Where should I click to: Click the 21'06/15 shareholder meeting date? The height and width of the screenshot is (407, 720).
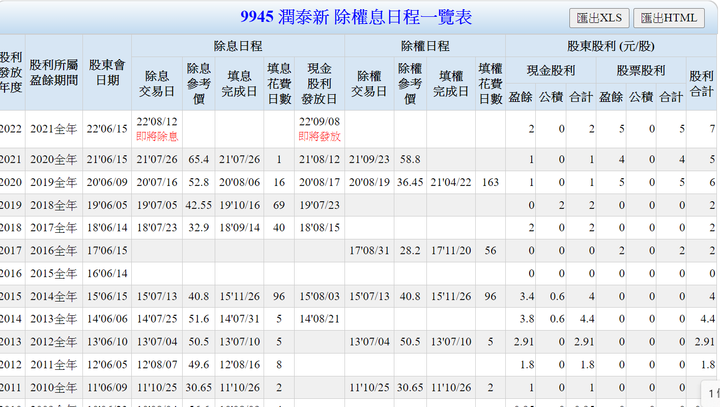point(107,159)
